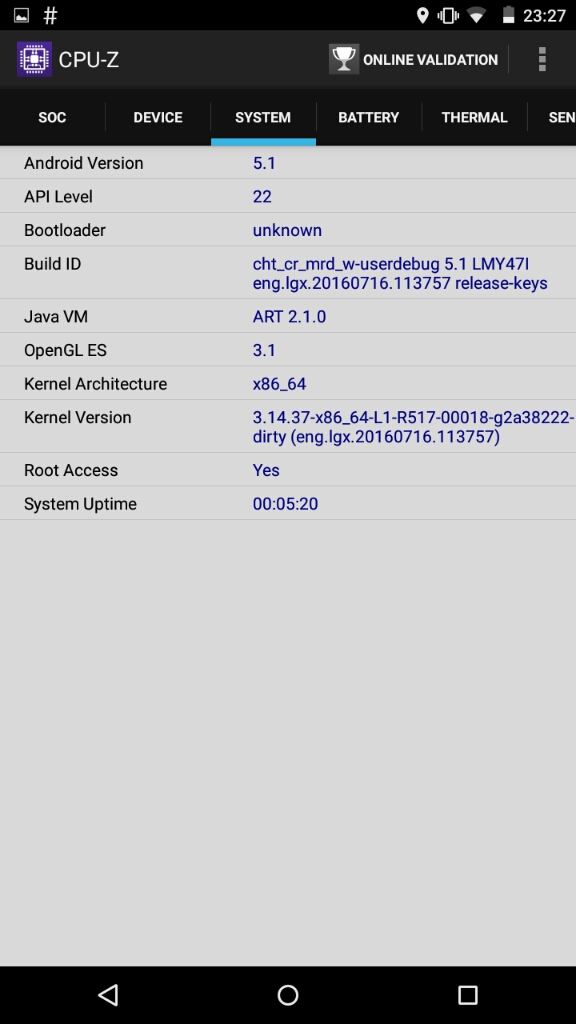Screen dimensions: 576x1024
Task: Tap the location pin status icon
Action: tap(423, 15)
